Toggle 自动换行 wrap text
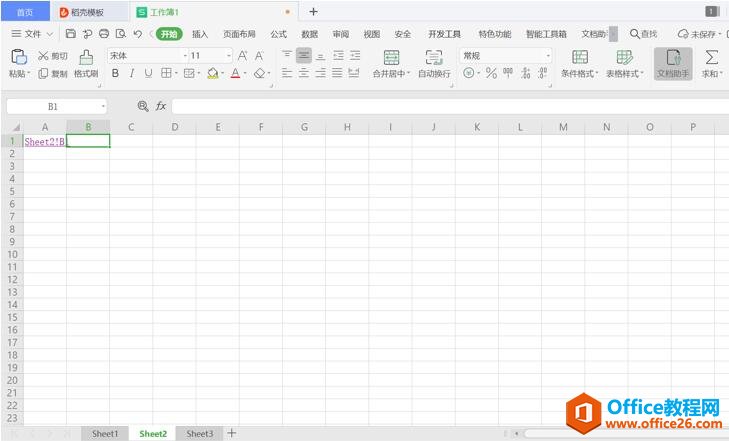 (x=434, y=64)
